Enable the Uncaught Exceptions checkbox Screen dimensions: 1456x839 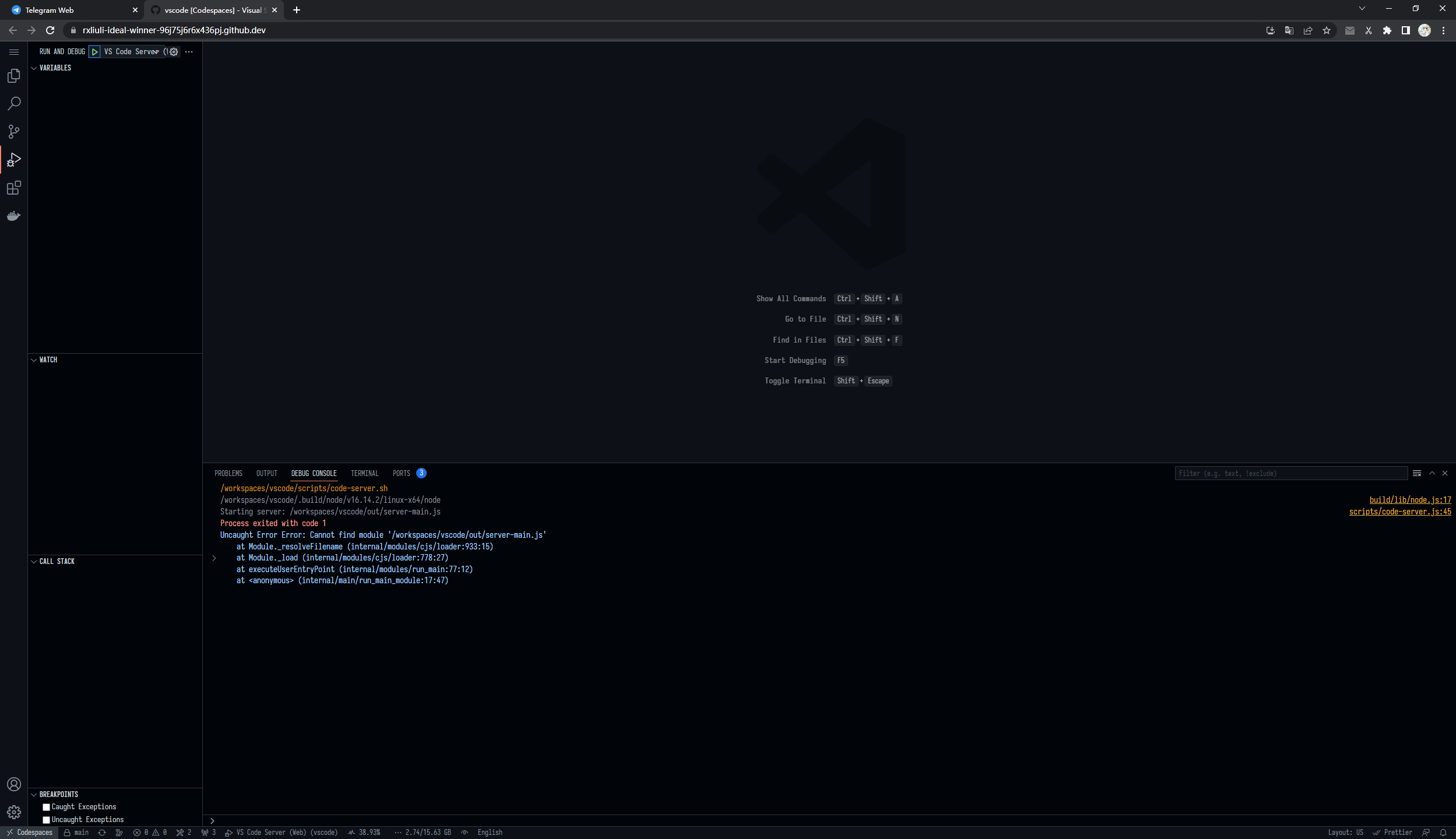[x=47, y=819]
